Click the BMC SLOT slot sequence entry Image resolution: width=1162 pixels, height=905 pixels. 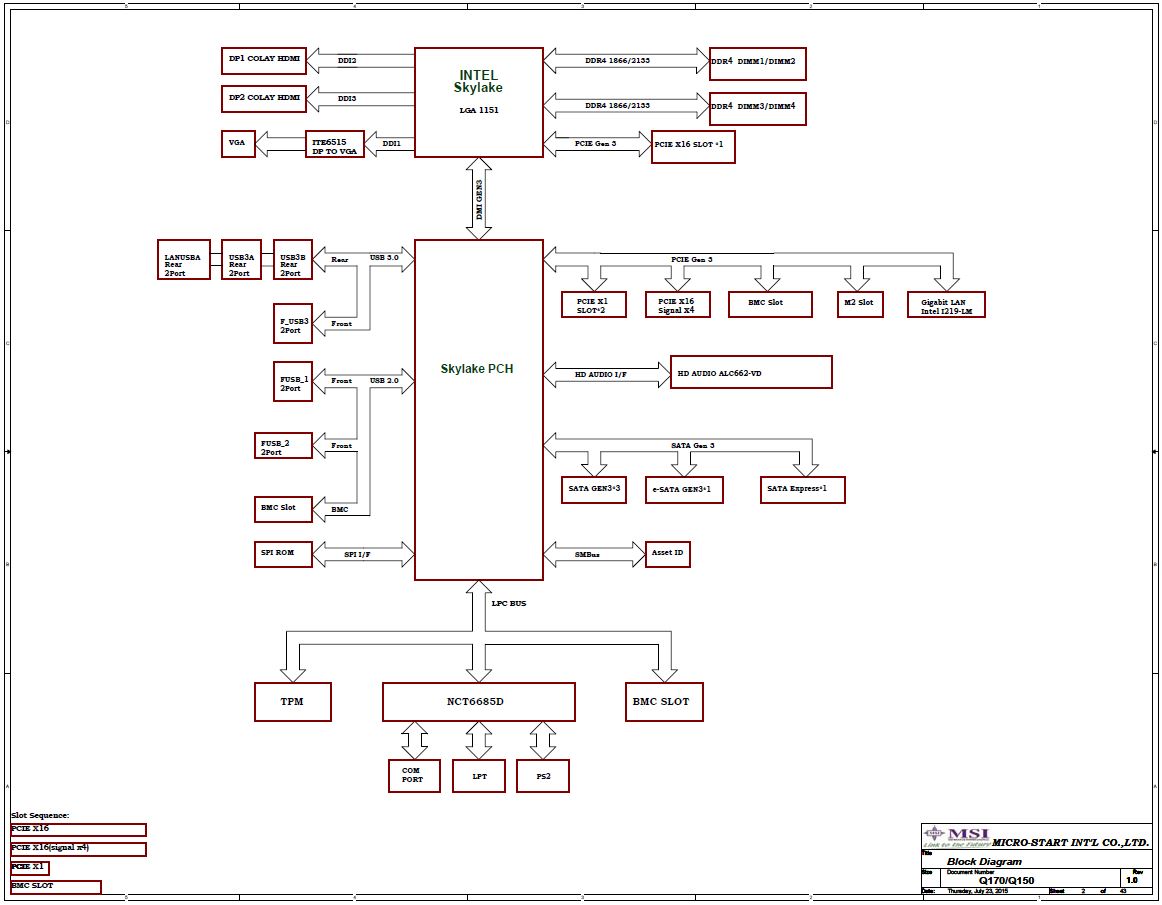click(56, 886)
